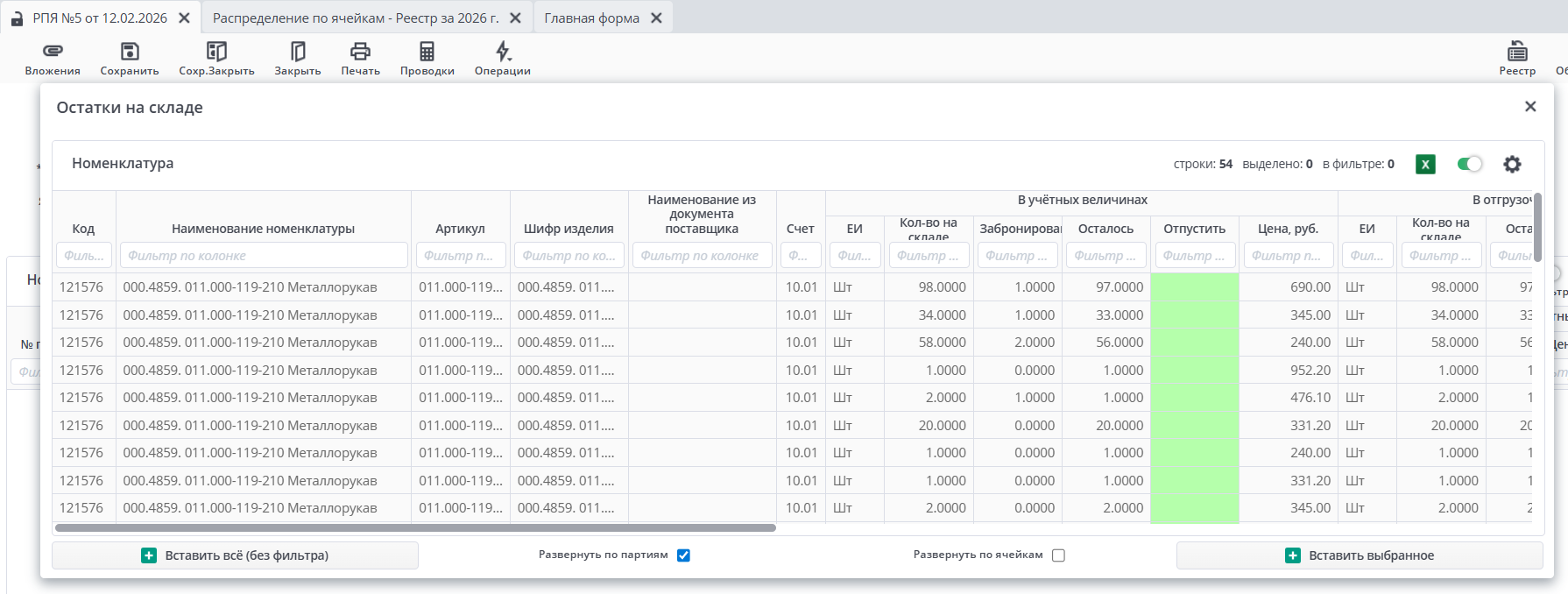
Task: Uncheck Развернуть по партиям checkbox
Action: click(x=683, y=555)
